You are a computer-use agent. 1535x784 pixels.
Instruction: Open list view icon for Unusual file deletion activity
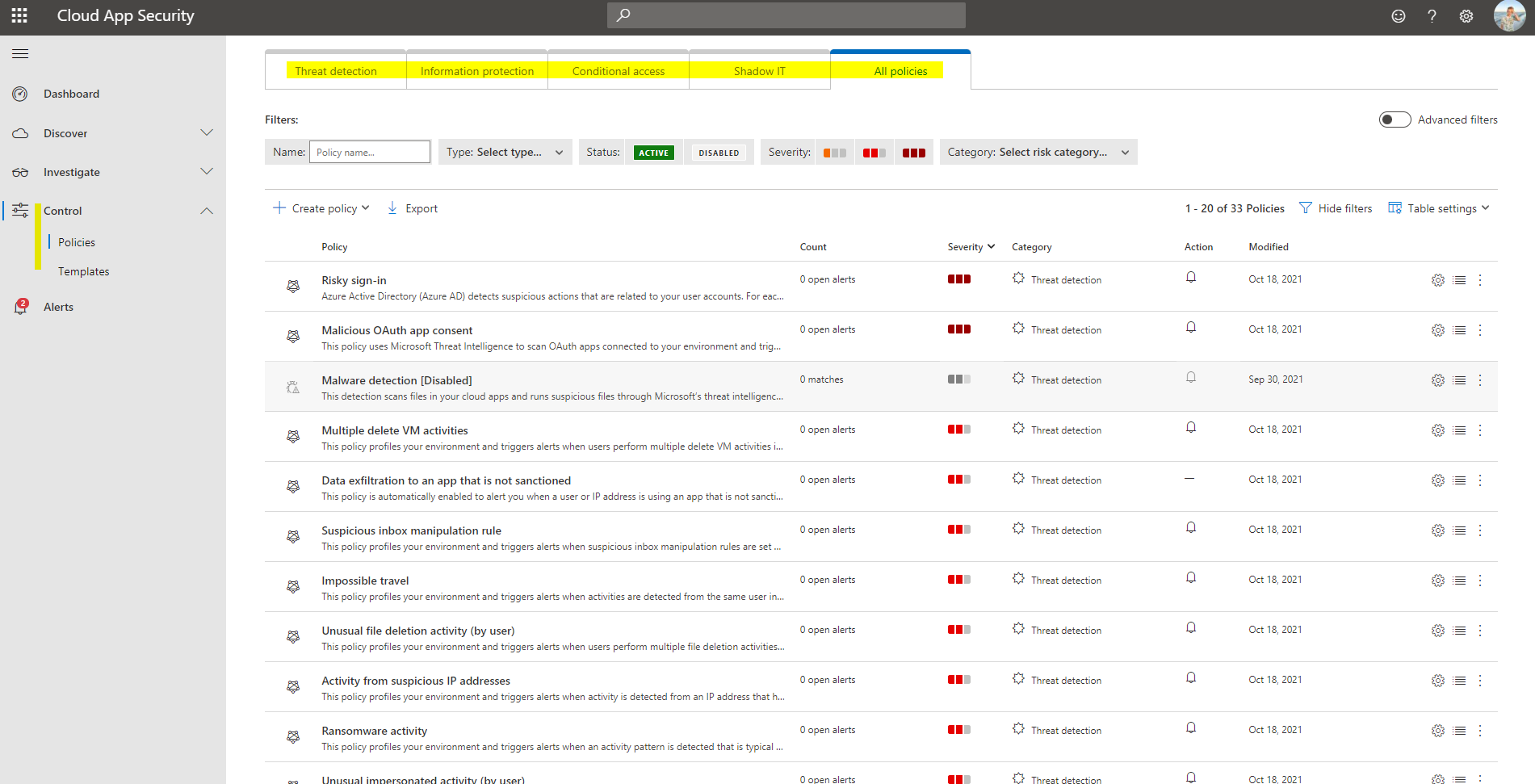[x=1459, y=631]
